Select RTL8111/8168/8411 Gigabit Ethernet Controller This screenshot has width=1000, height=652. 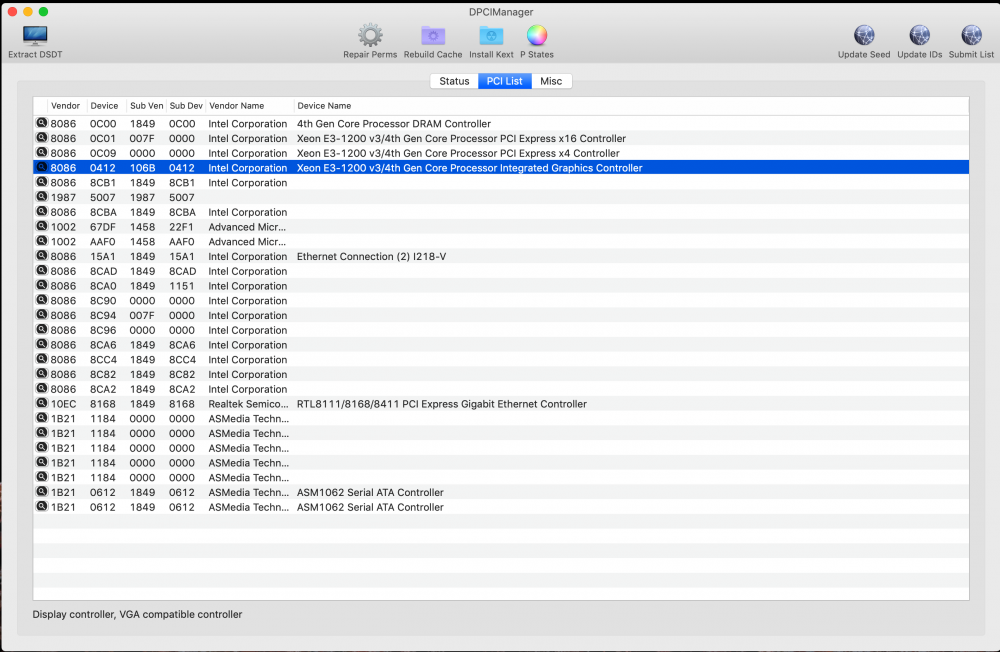coord(441,404)
